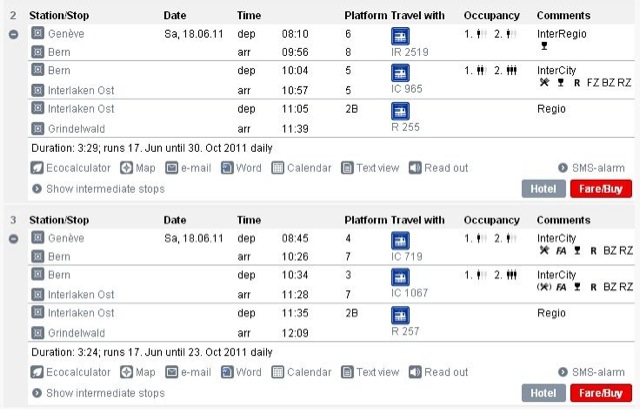The width and height of the screenshot is (640, 410).
Task: Collapse connection 3 details
Action: (13, 239)
